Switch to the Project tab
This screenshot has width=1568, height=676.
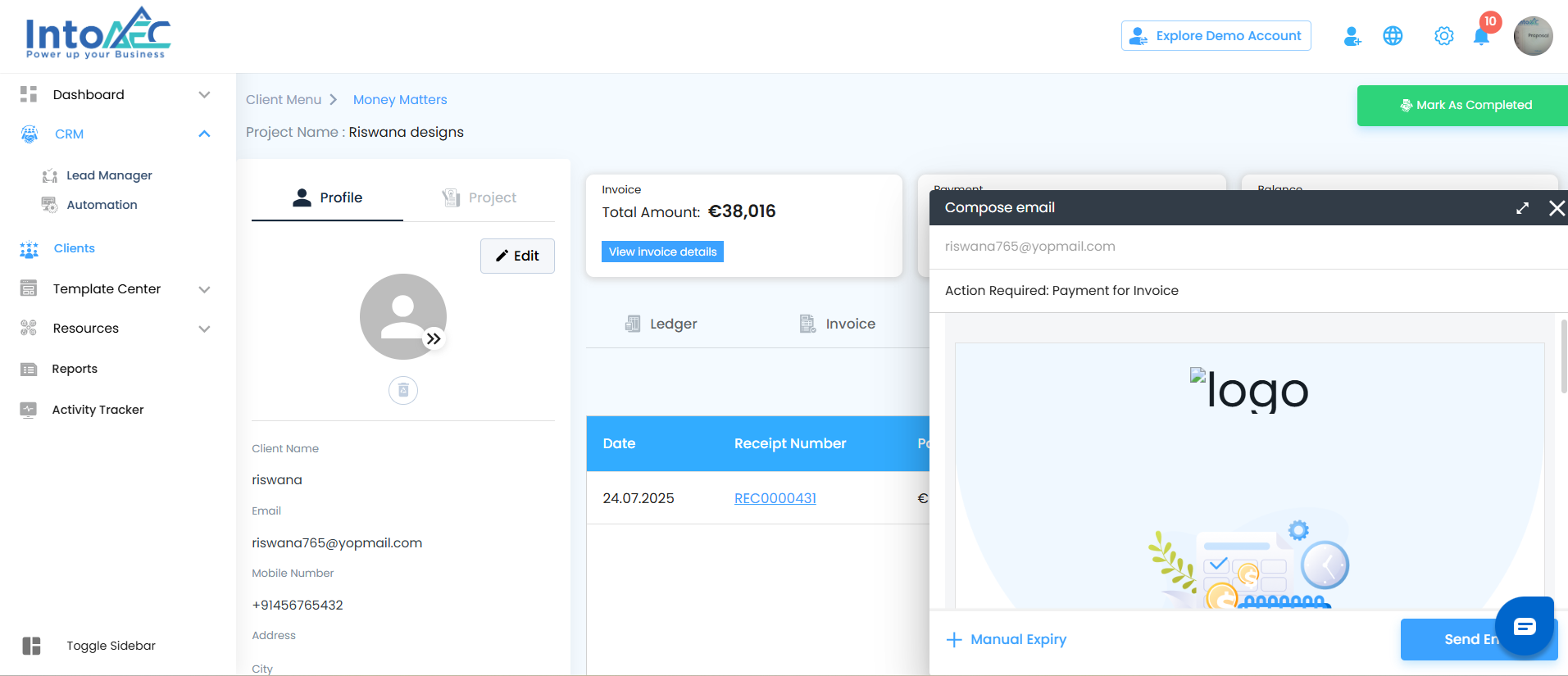[x=479, y=197]
